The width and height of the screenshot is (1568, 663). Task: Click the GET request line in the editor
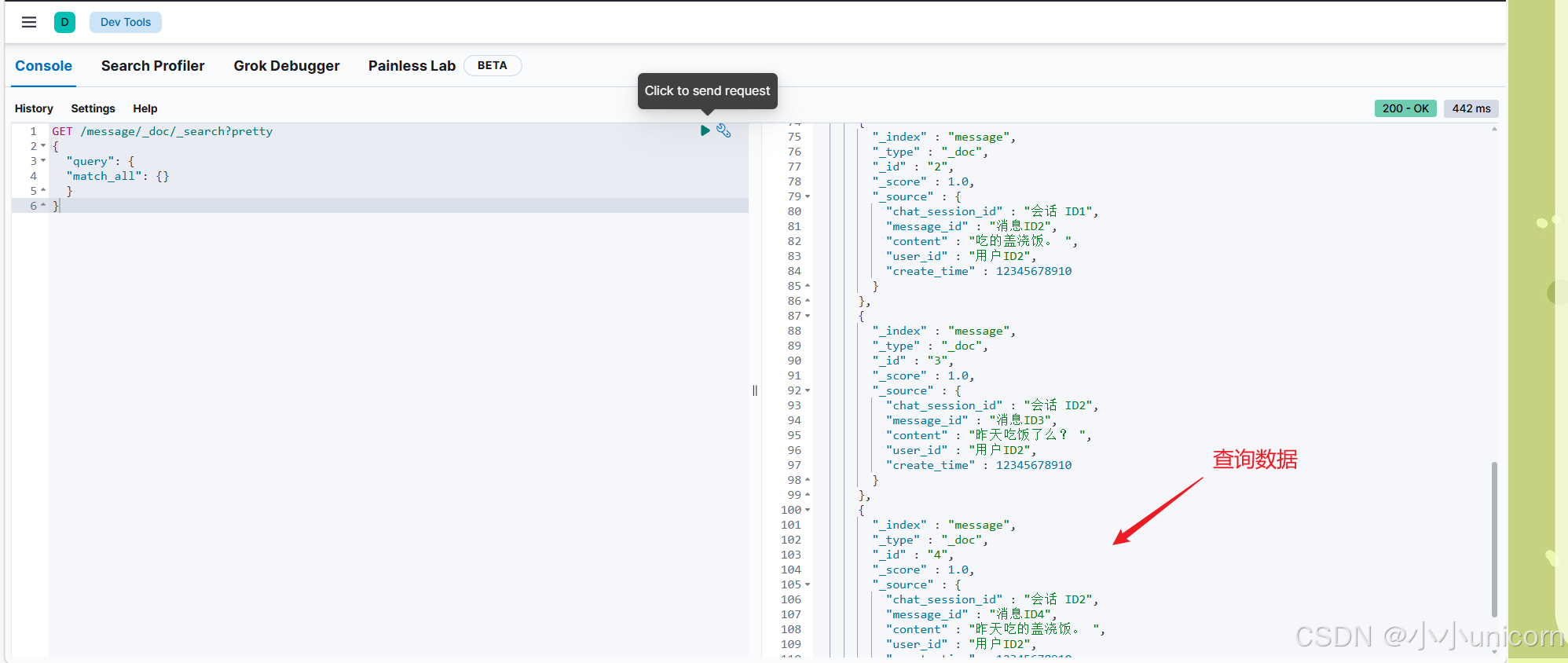163,131
